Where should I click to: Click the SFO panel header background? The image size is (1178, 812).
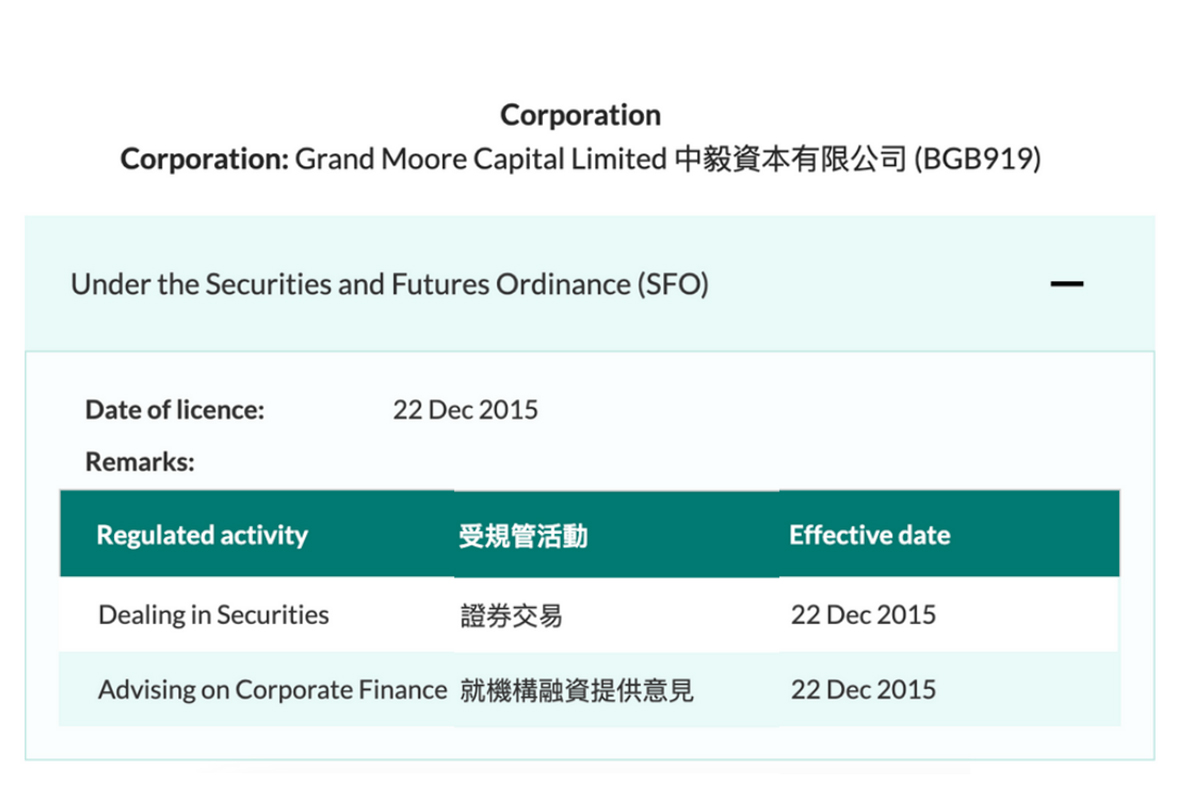pyautogui.click(x=590, y=284)
